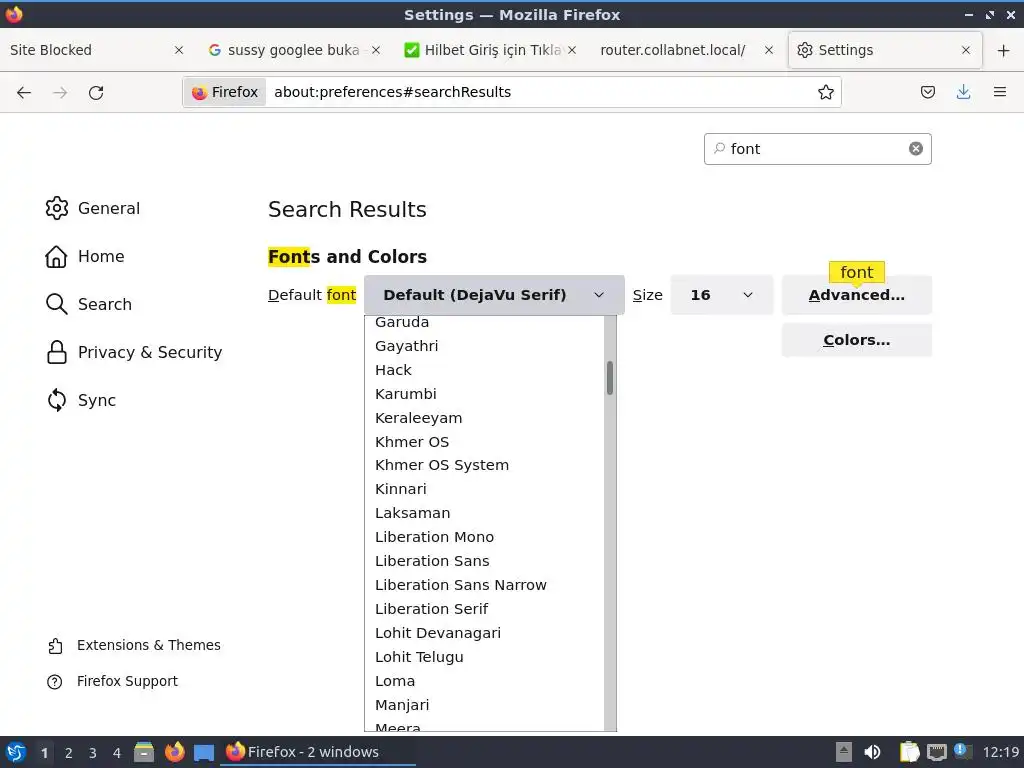Click the forward navigation arrow
Viewport: 1024px width, 768px height.
(60, 93)
